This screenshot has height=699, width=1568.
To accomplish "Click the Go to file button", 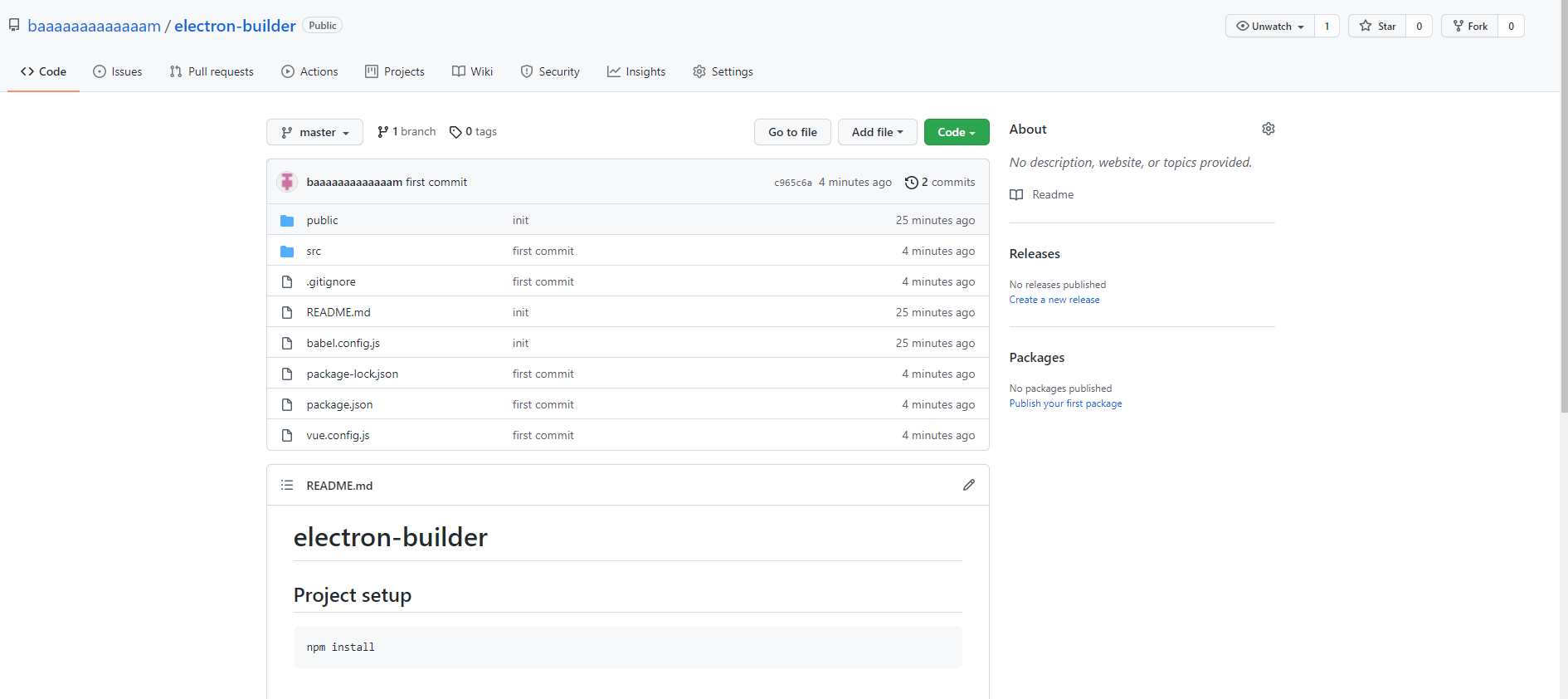I will (792, 132).
